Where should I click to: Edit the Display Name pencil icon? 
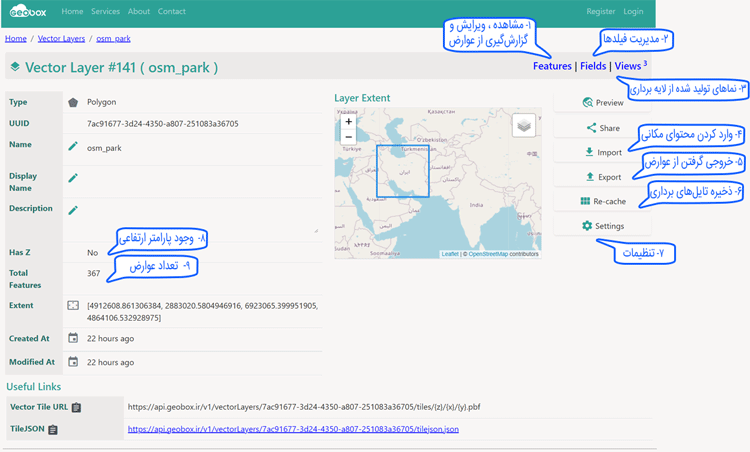point(73,178)
